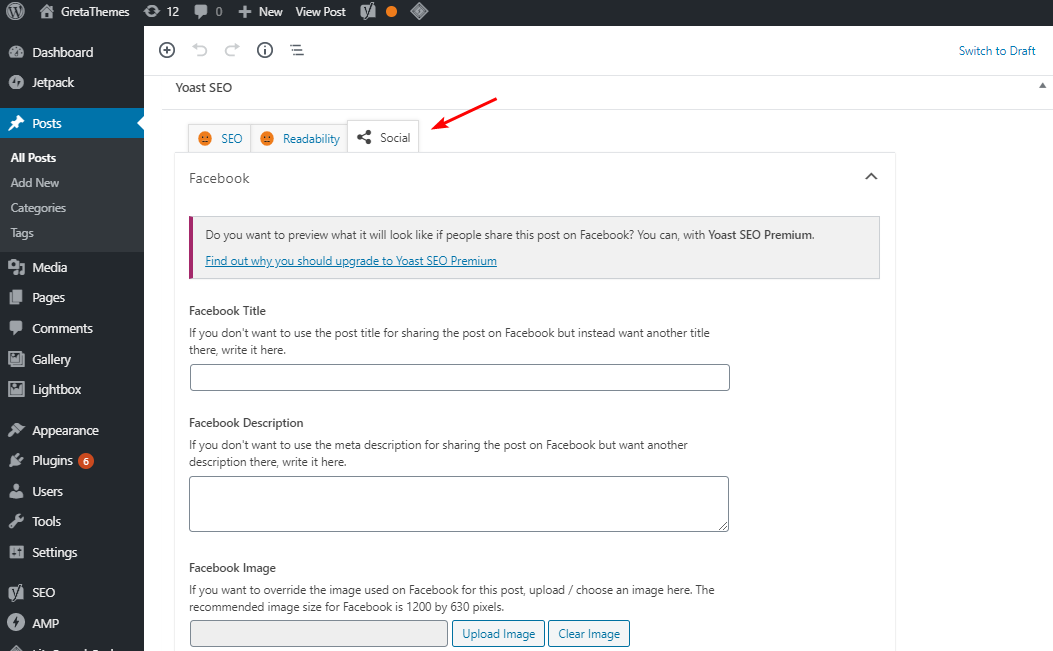Screen dimensions: 1053x651
Task: Open the updates icon showing 12
Action: pyautogui.click(x=160, y=12)
